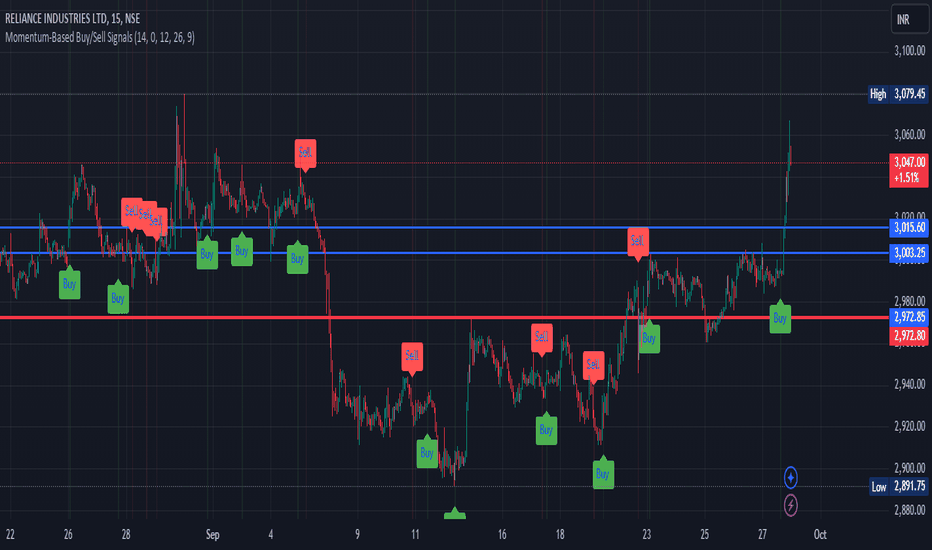
Task: Click the 16 date on the time axis
Action: point(502,535)
